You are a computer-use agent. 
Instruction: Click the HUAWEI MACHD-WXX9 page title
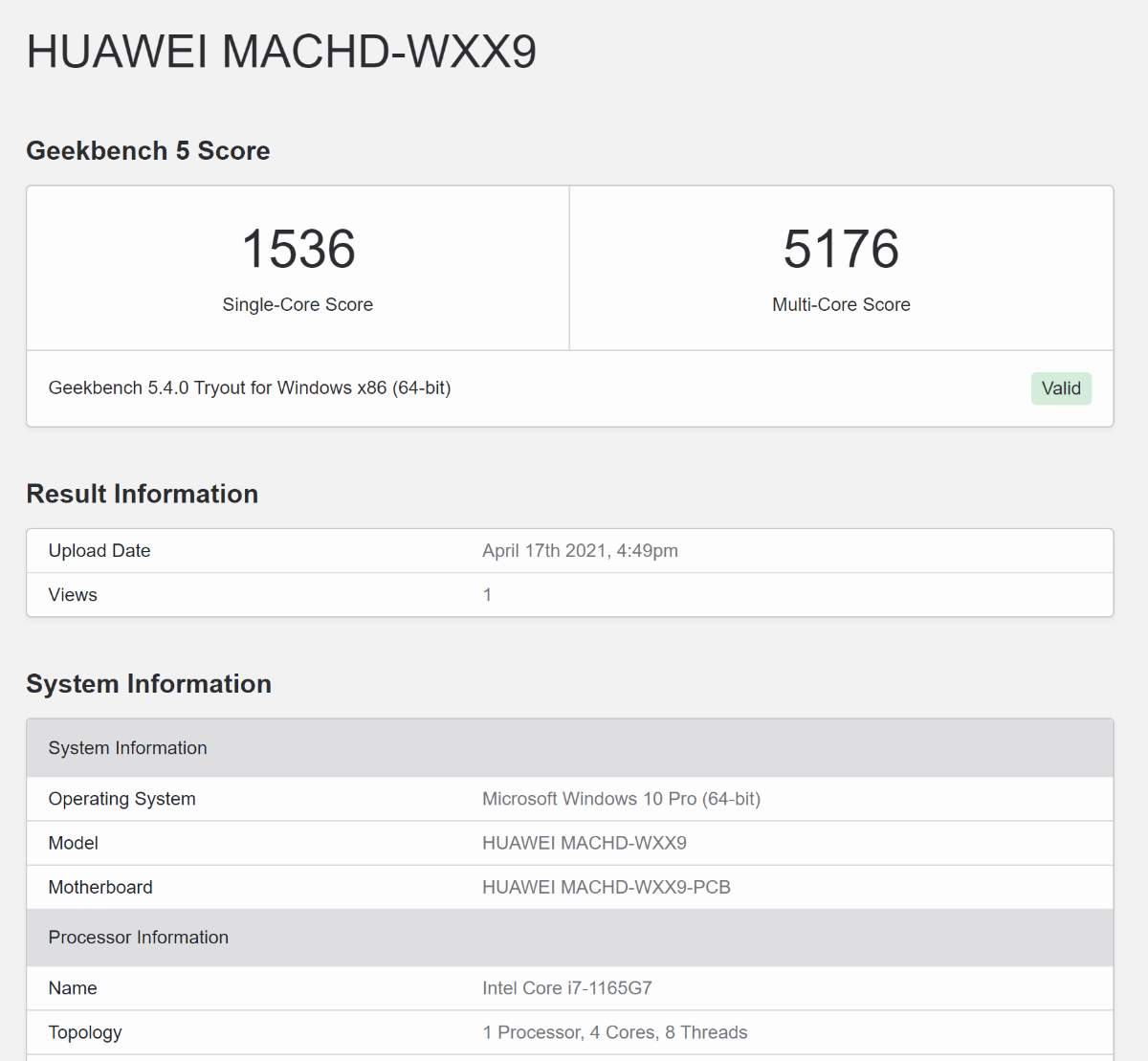(x=281, y=52)
